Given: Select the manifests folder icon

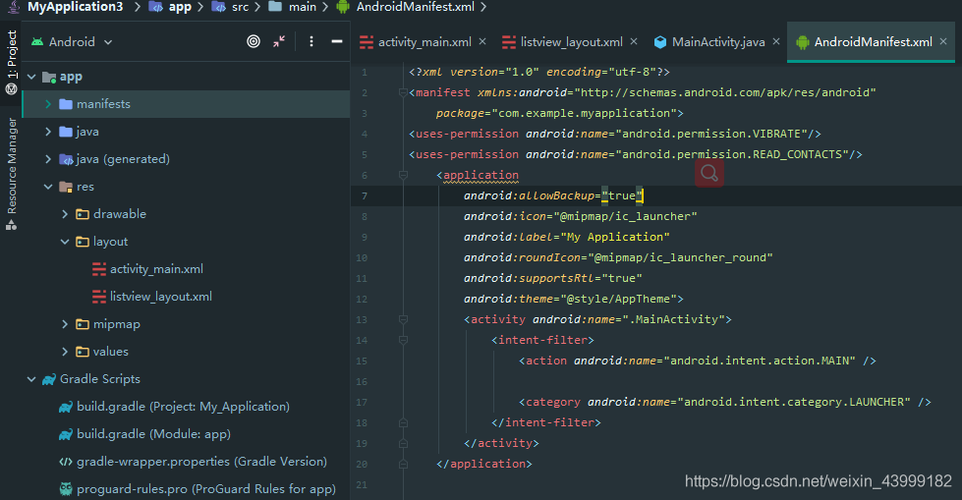Looking at the screenshot, I should (x=66, y=104).
